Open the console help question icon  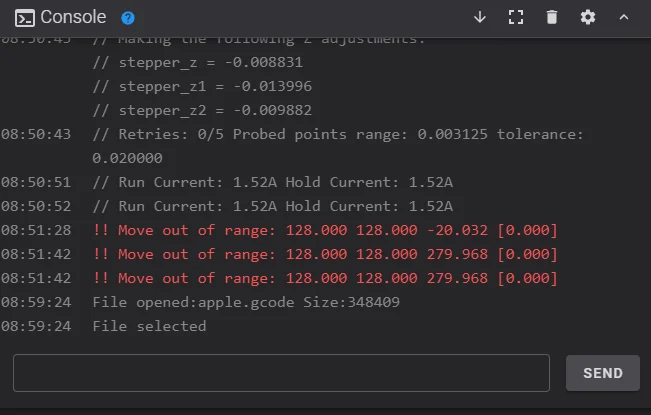pos(127,18)
